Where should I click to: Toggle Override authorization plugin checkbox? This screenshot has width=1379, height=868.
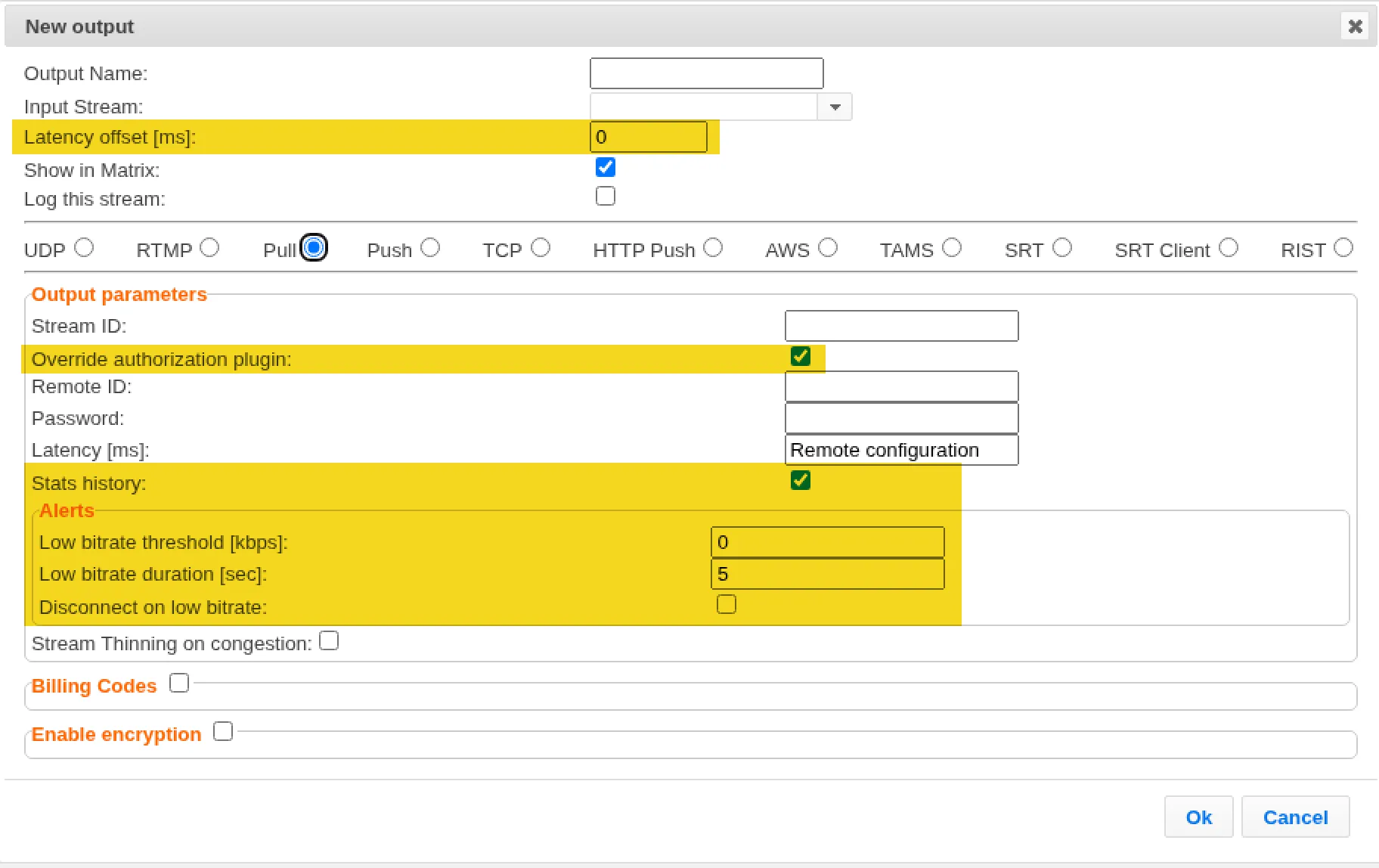click(x=800, y=356)
